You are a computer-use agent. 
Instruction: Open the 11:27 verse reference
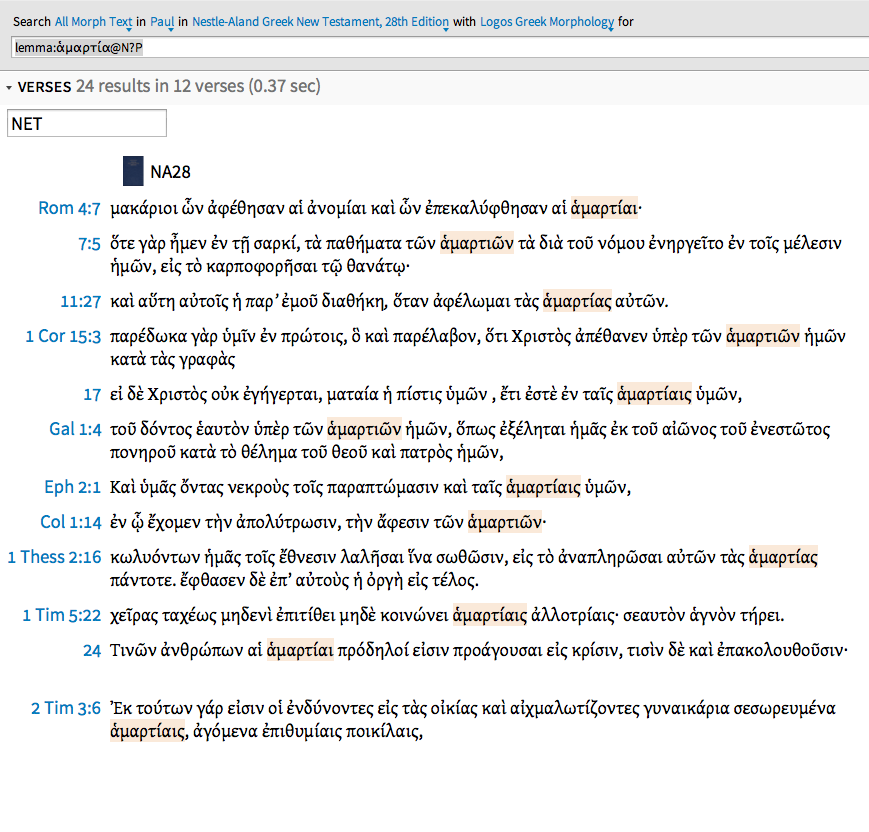pyautogui.click(x=81, y=302)
